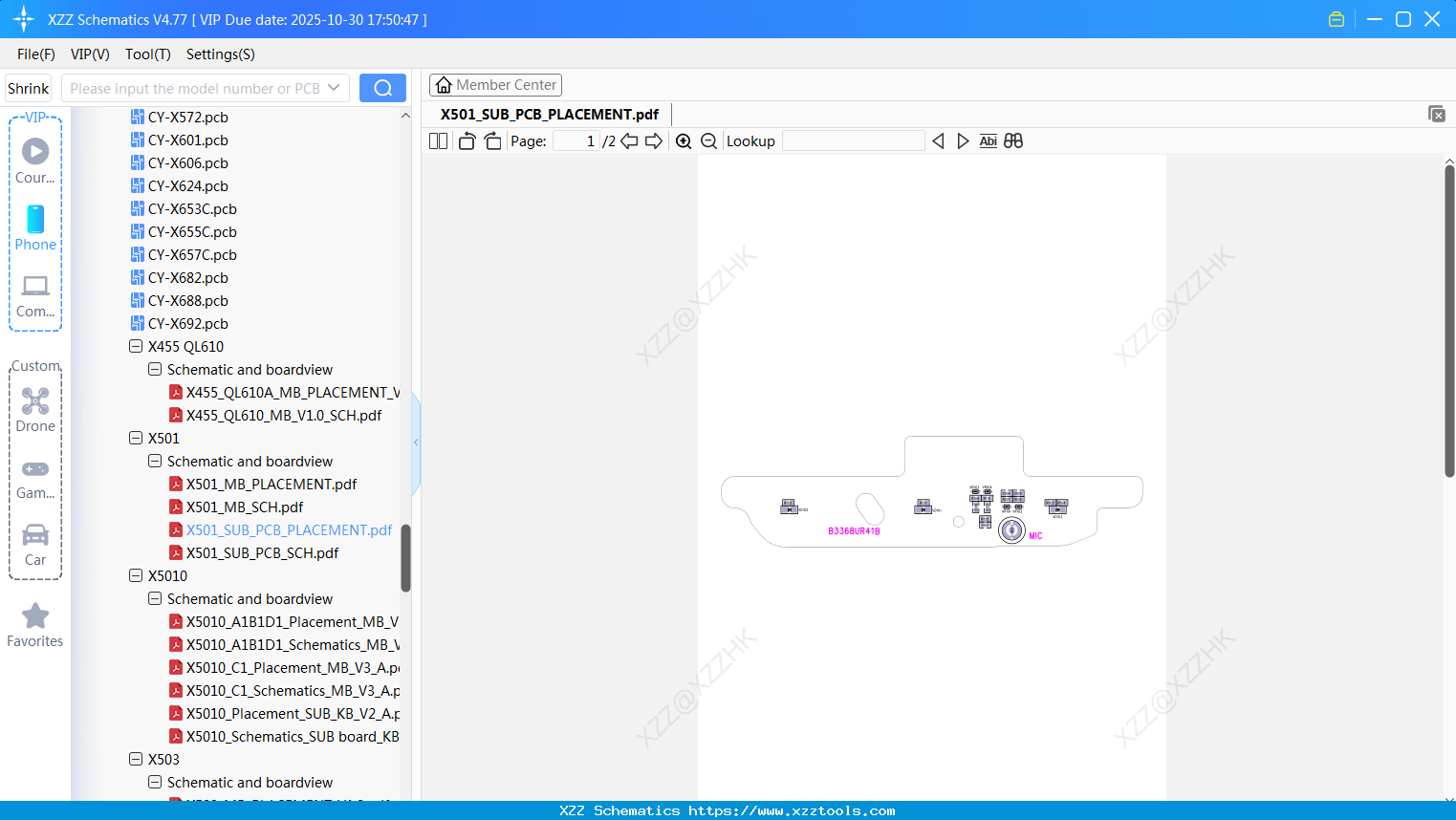
Task: Find next Lookup match
Action: 963,140
